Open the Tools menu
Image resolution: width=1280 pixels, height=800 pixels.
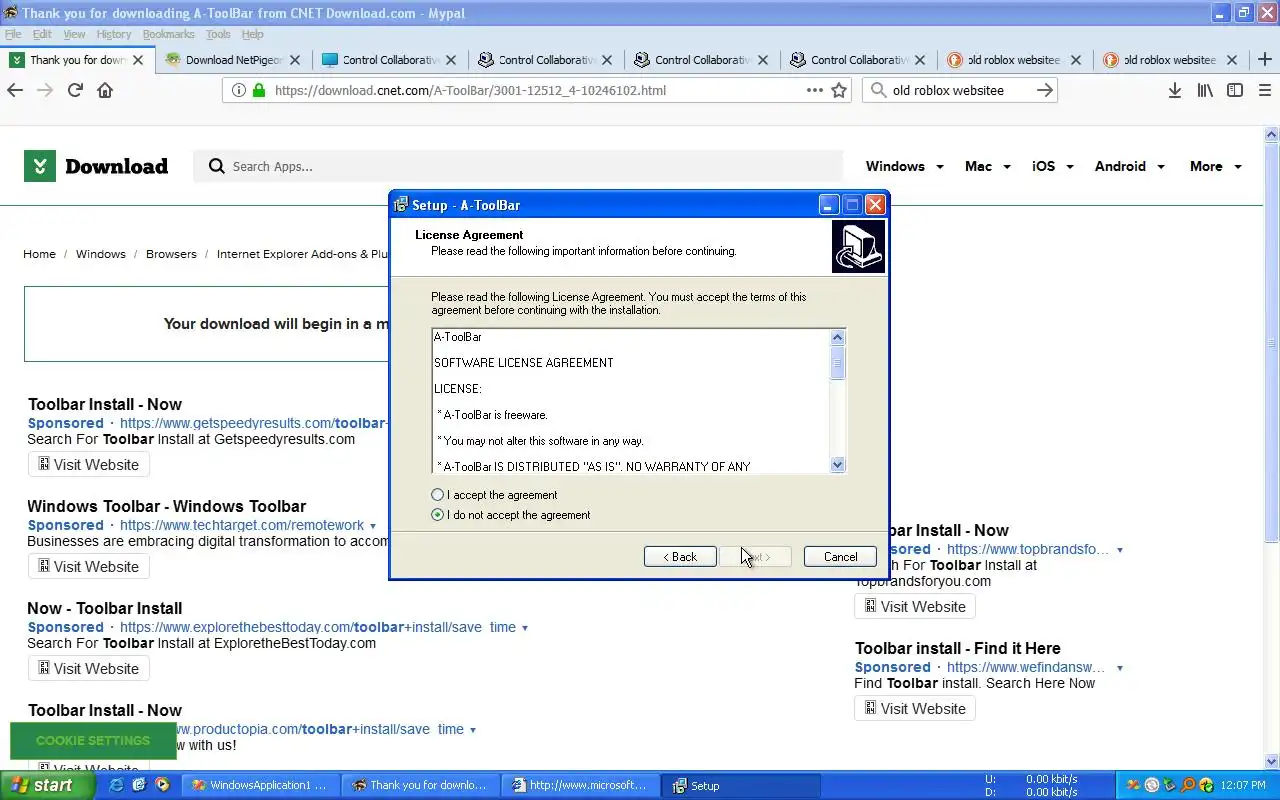pyautogui.click(x=218, y=34)
